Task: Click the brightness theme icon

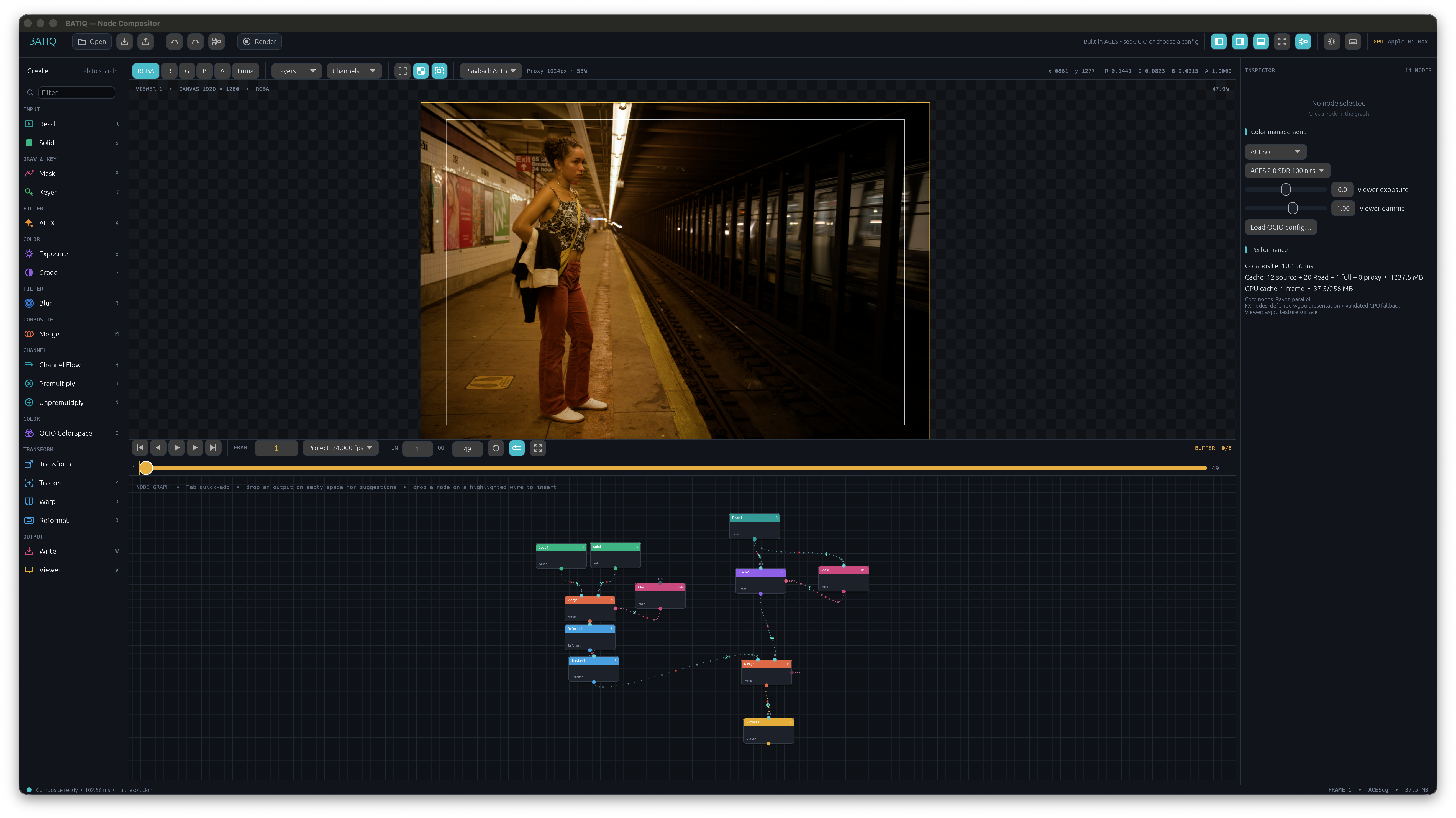Action: click(x=1332, y=41)
